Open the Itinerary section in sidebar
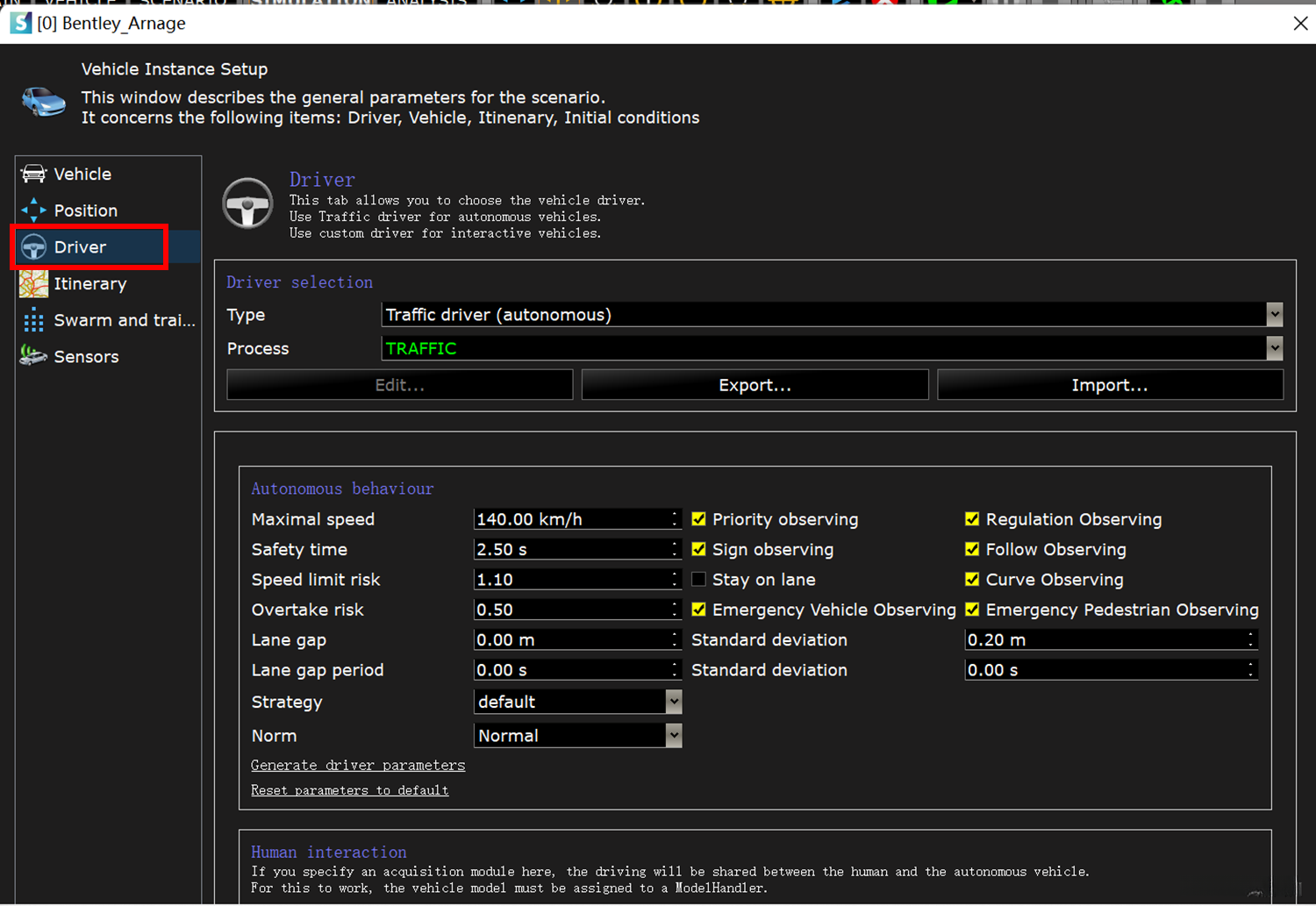The width and height of the screenshot is (1316, 906). (108, 284)
